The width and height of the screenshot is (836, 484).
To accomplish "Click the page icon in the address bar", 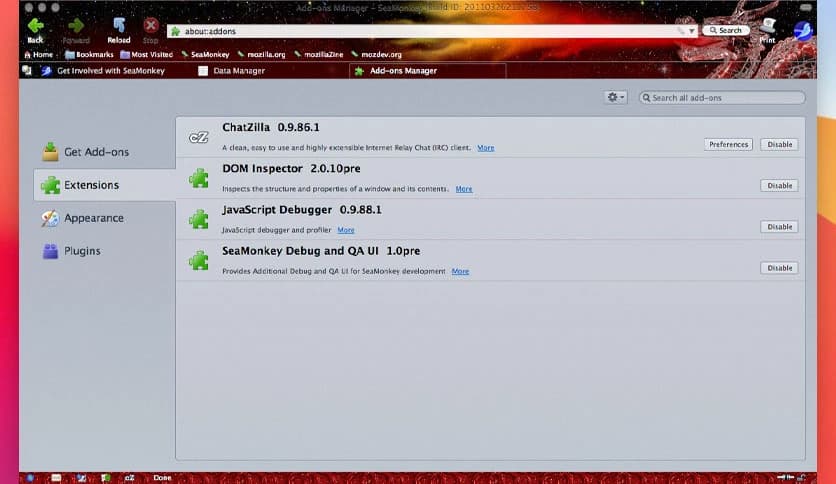I will pos(175,31).
